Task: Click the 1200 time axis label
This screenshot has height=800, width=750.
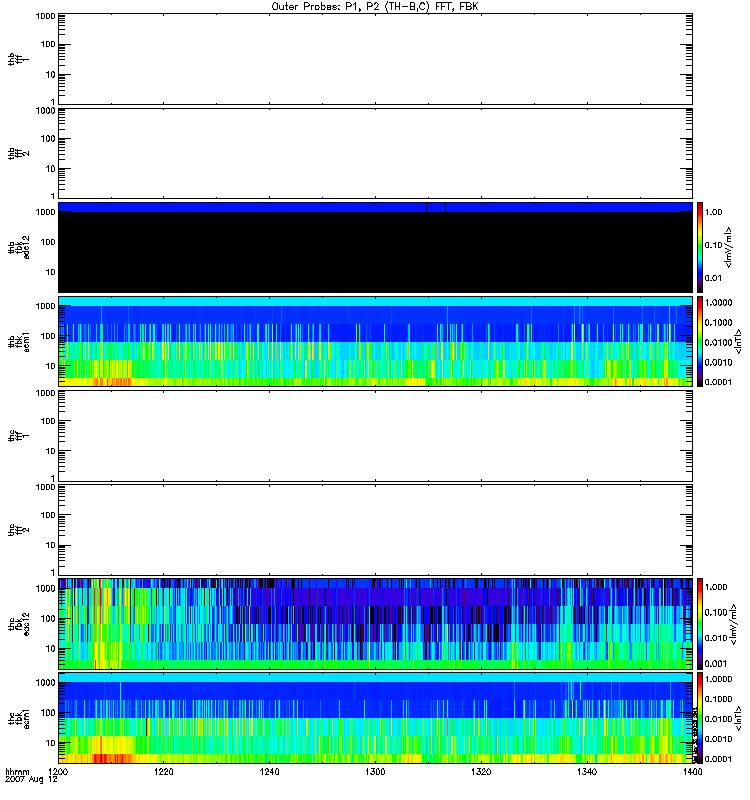Action: tap(58, 772)
